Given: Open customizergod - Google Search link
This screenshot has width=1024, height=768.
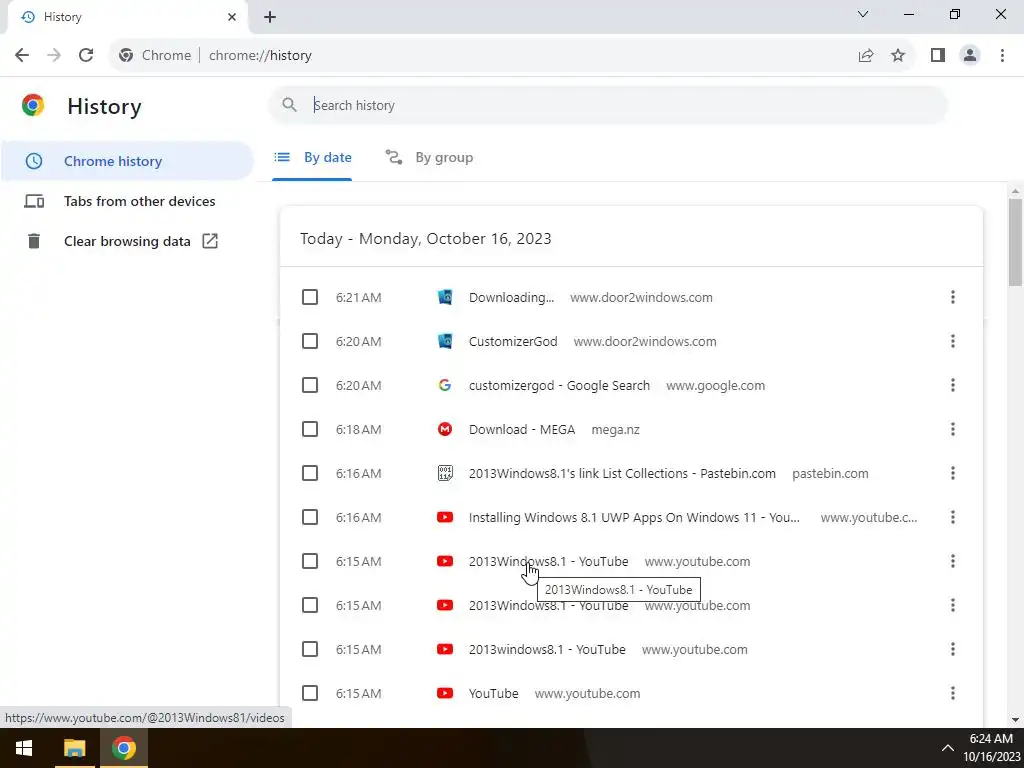Looking at the screenshot, I should click(x=559, y=385).
